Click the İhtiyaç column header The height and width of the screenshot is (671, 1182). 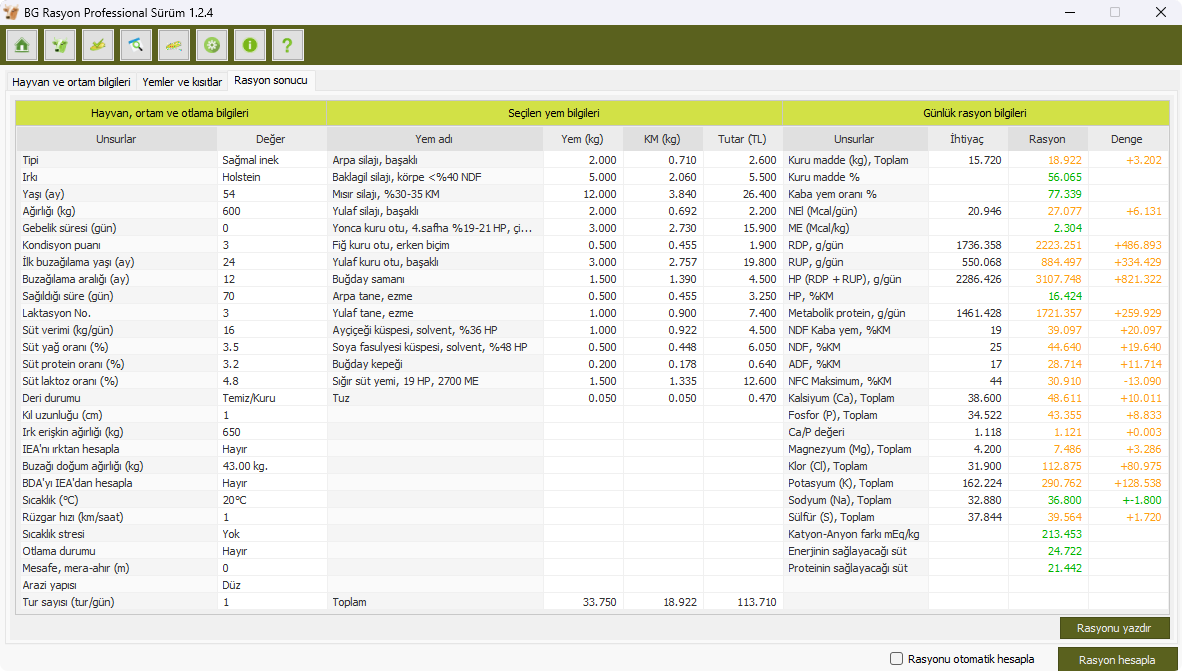967,139
